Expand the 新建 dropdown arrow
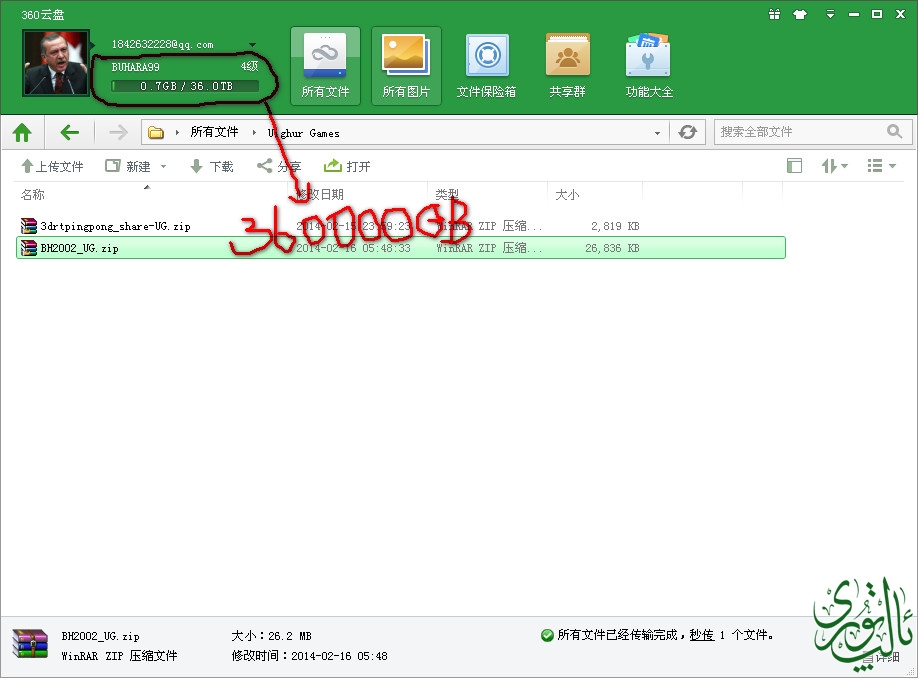The image size is (918, 678). click(163, 166)
